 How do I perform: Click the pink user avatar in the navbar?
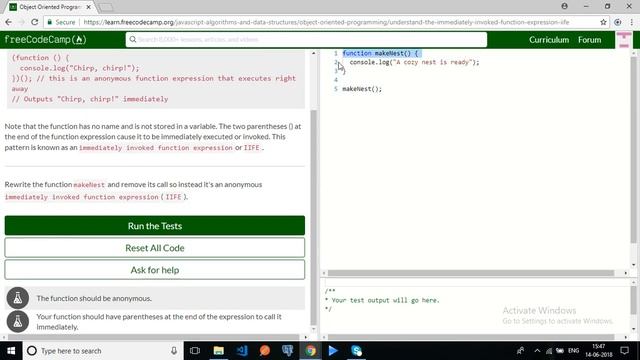coord(624,40)
